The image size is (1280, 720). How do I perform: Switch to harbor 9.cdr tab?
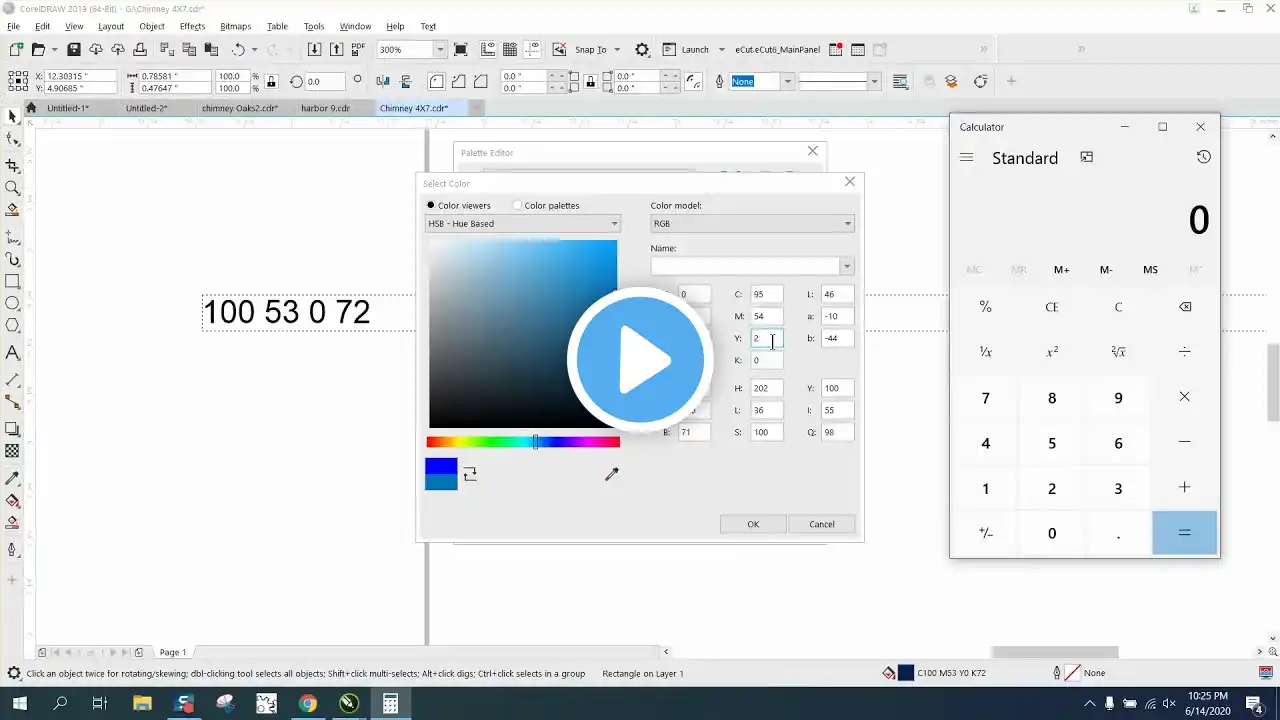click(325, 108)
